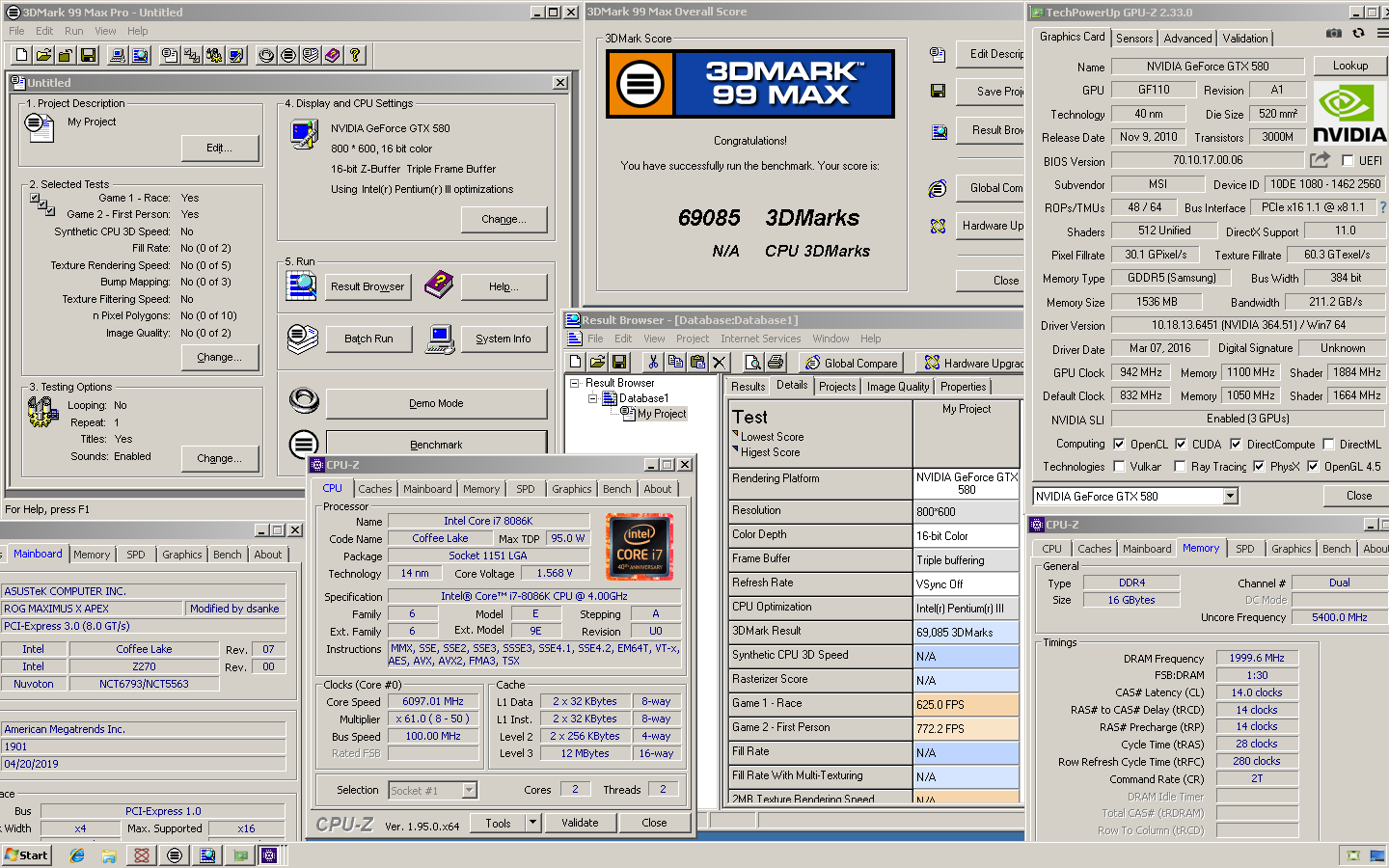Toggle the DirectML checkbox

point(1328,445)
